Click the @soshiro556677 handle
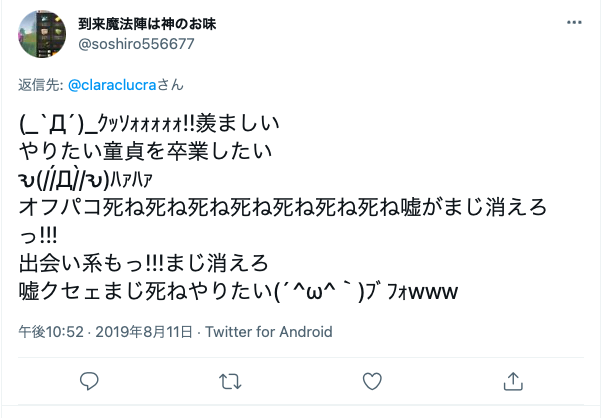This screenshot has width=610, height=418. 136,44
